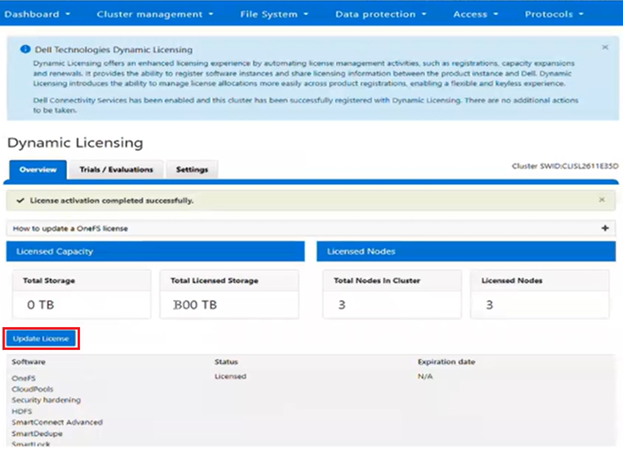Select CloudPools in the software list
Viewport: 623px width, 449px height.
33,389
